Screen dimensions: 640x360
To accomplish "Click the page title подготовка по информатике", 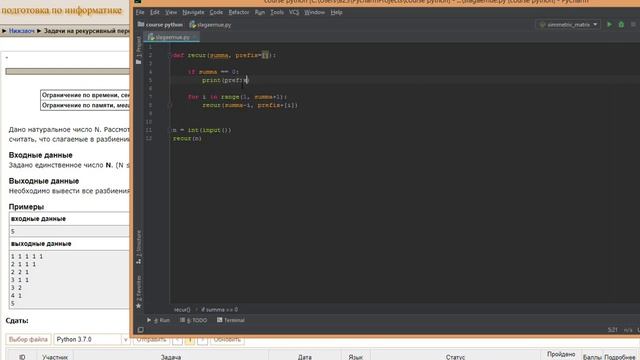I will (x=61, y=10).
